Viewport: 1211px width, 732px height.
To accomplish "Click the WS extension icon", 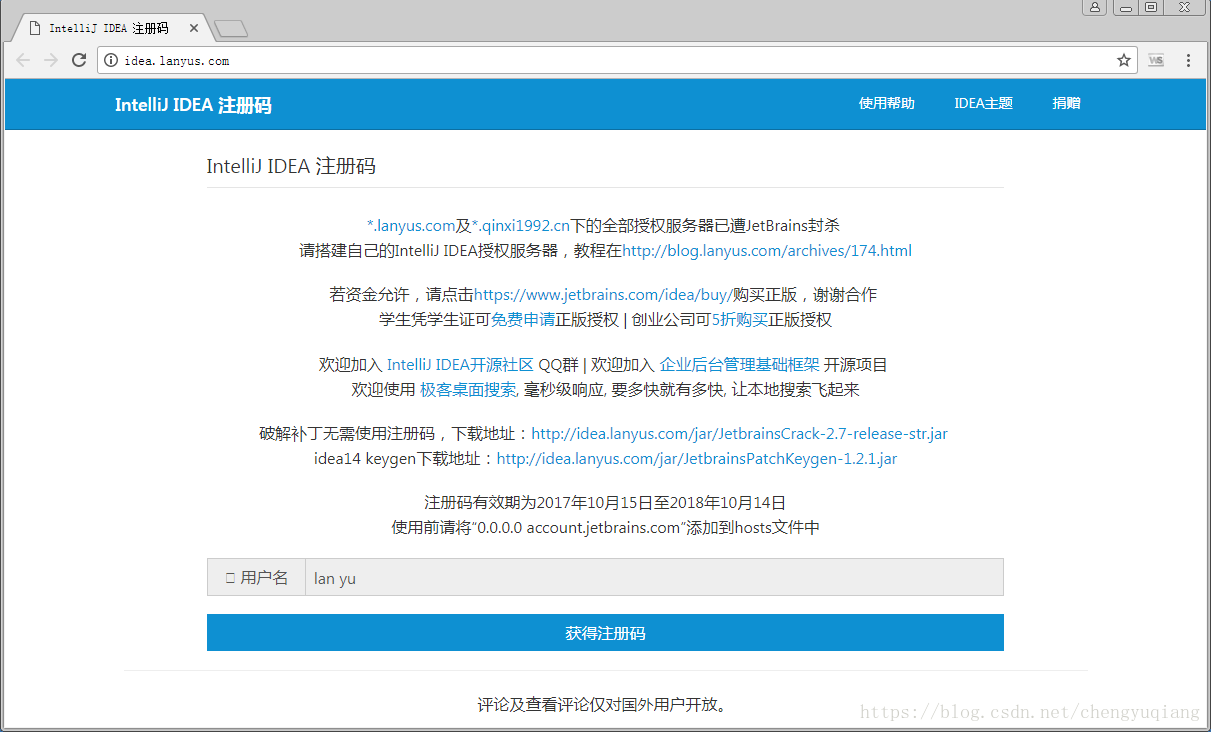I will coord(1156,61).
